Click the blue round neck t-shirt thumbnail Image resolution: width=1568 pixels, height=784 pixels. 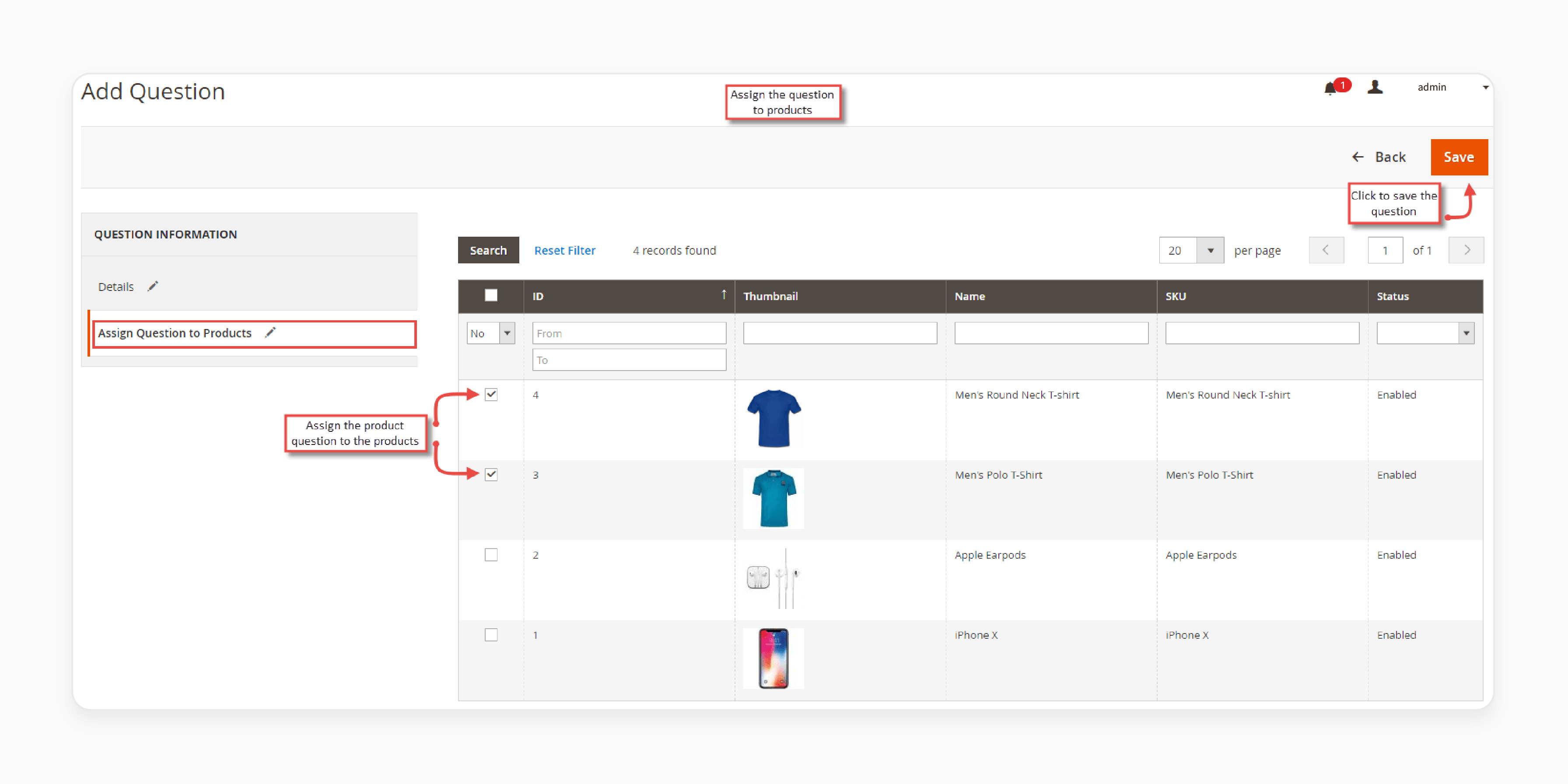[773, 418]
